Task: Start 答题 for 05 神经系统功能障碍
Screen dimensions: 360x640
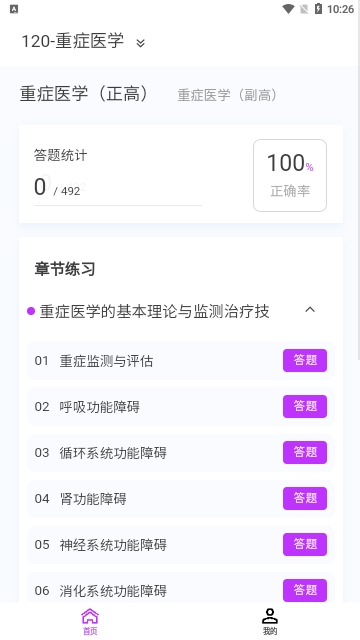Action: [x=305, y=544]
